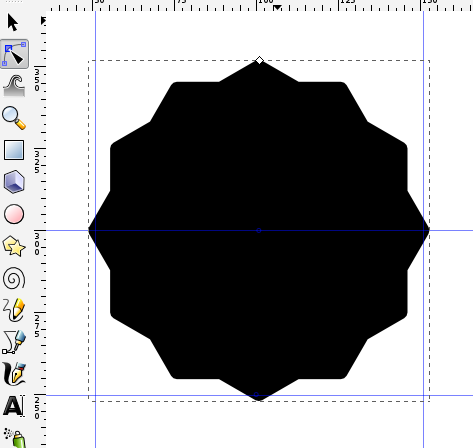The image size is (473, 448).
Task: Select the Ellipse circle tool
Action: (14, 214)
